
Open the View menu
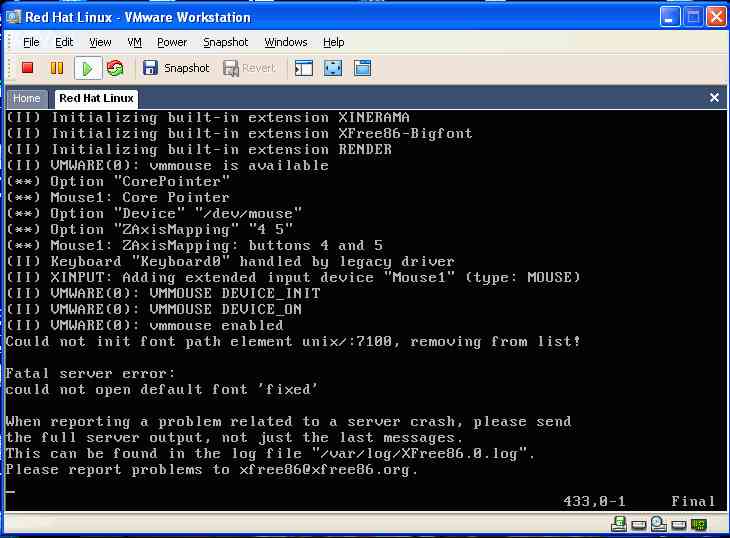[x=100, y=42]
